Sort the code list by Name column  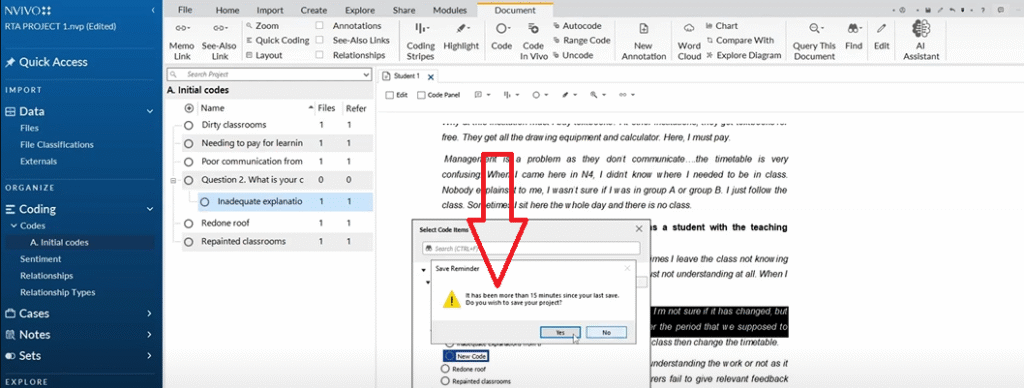pyautogui.click(x=213, y=108)
